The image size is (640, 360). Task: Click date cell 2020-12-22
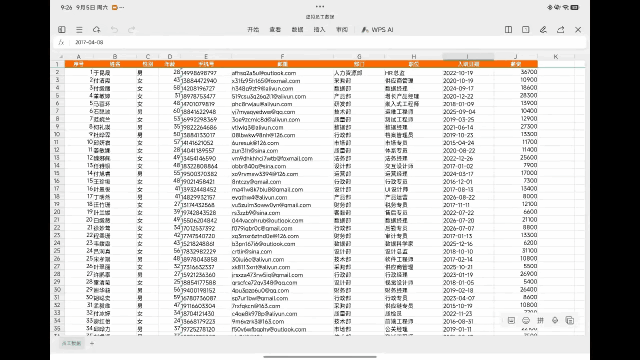pyautogui.click(x=468, y=96)
